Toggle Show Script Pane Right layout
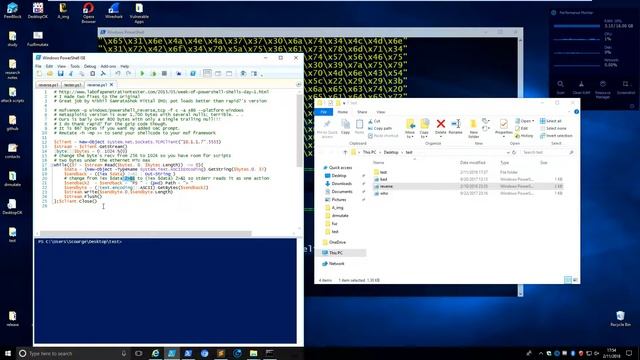This screenshot has width=640, height=360. 218,73
